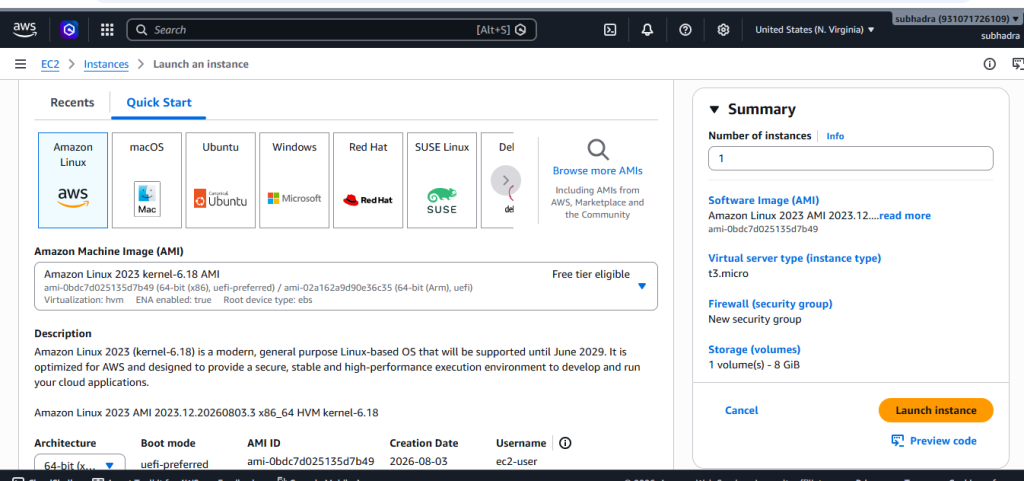Click the ec2-user username value

pos(516,461)
